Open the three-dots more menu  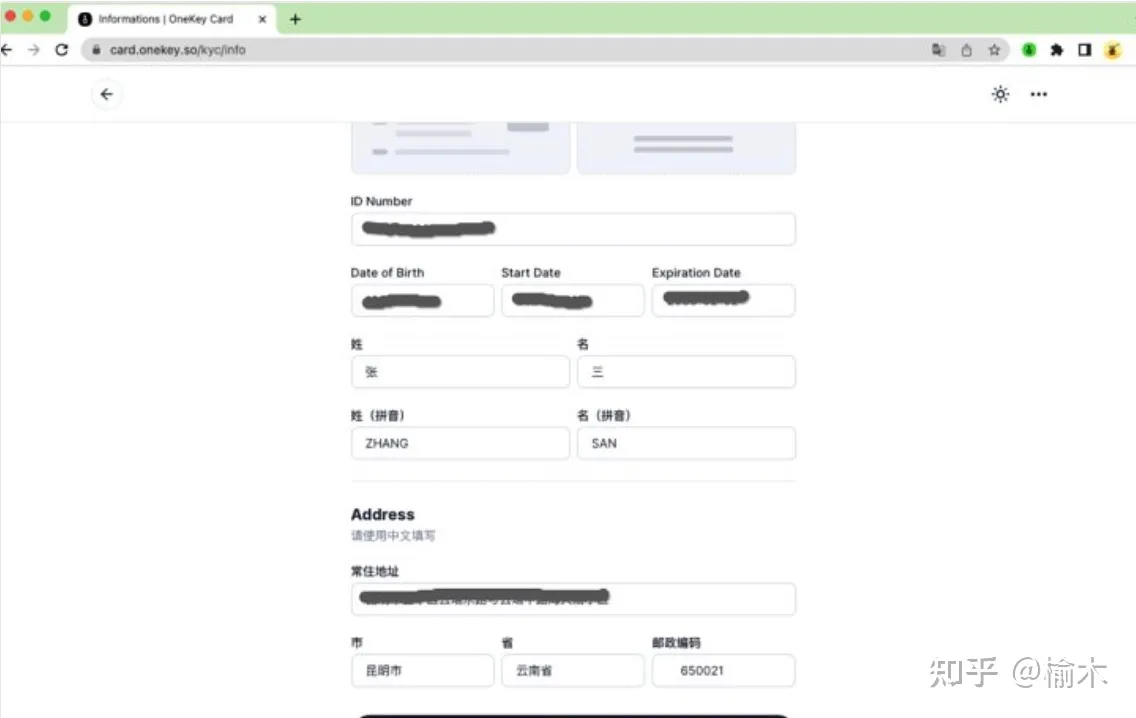pyautogui.click(x=1039, y=94)
